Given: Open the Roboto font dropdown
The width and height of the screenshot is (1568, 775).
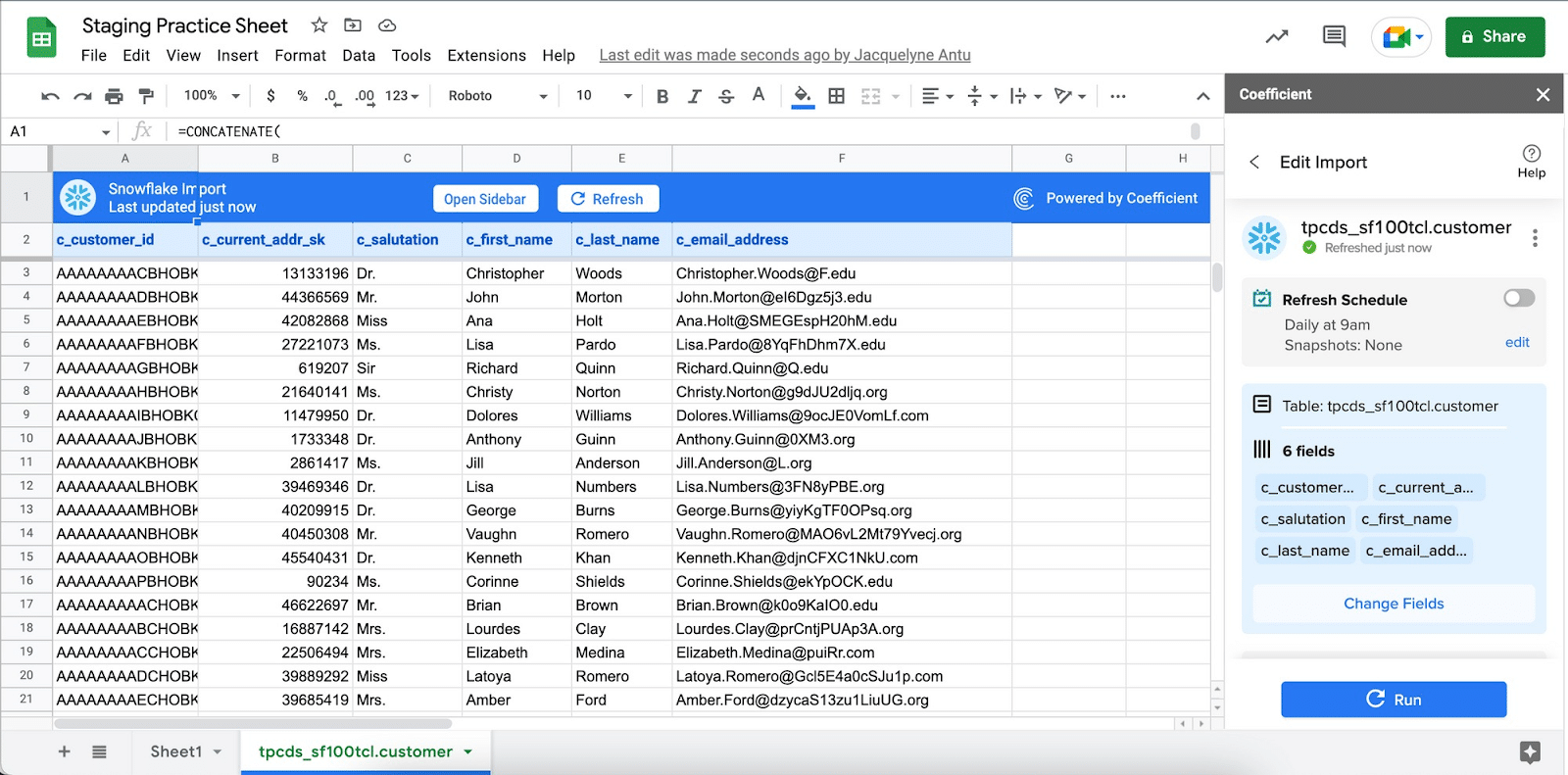Looking at the screenshot, I should tap(498, 96).
